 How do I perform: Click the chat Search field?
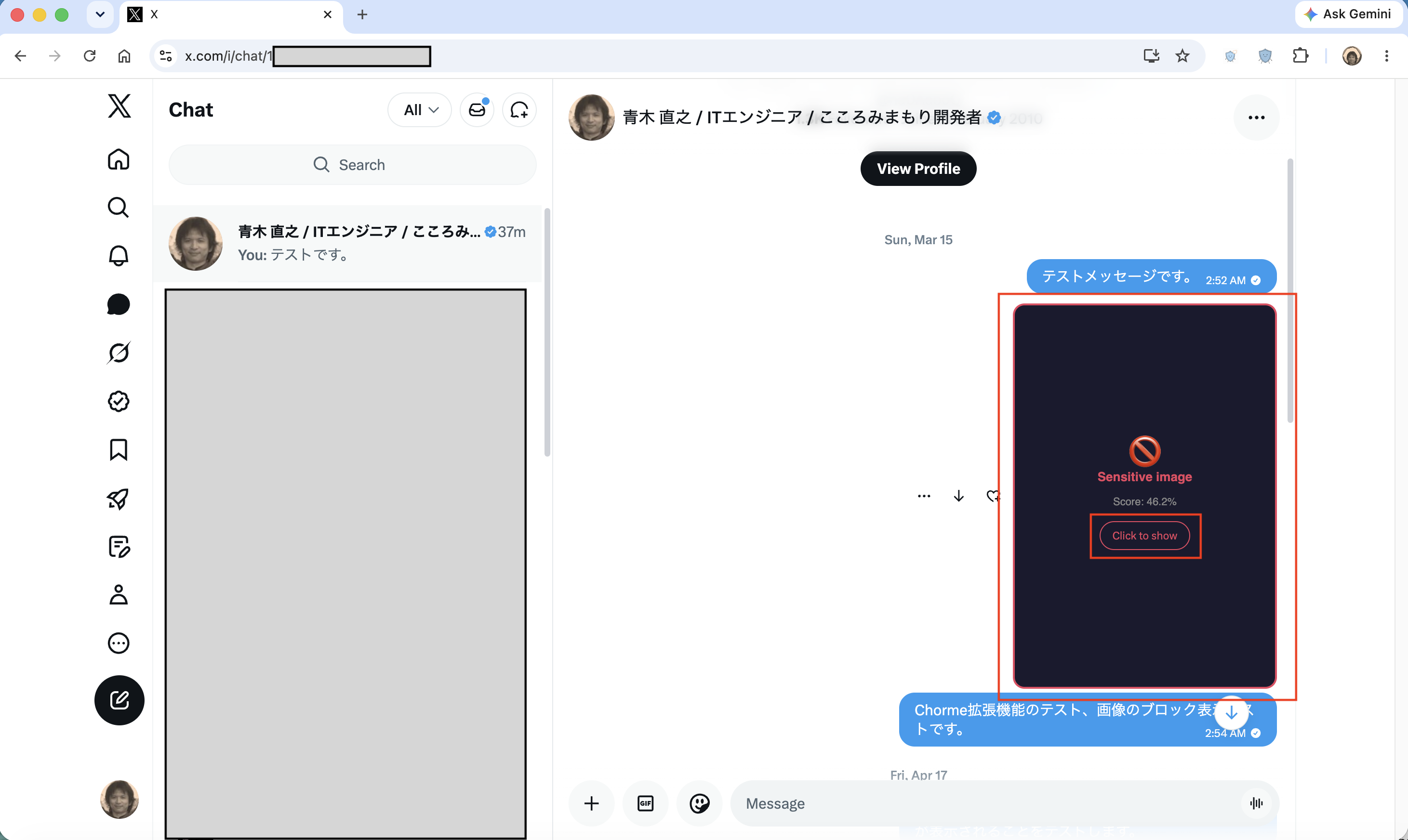click(x=352, y=165)
